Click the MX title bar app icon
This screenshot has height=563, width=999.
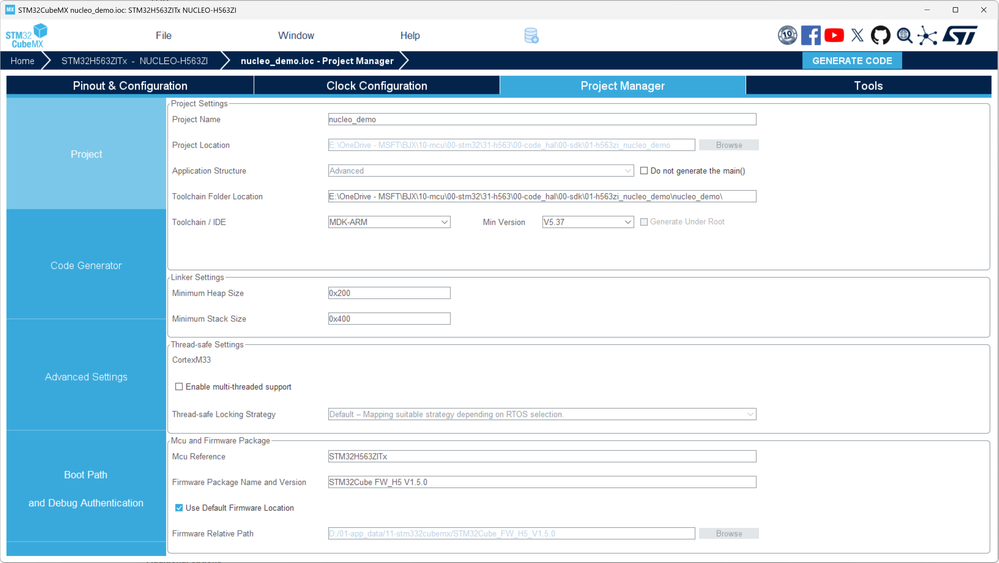coord(10,10)
